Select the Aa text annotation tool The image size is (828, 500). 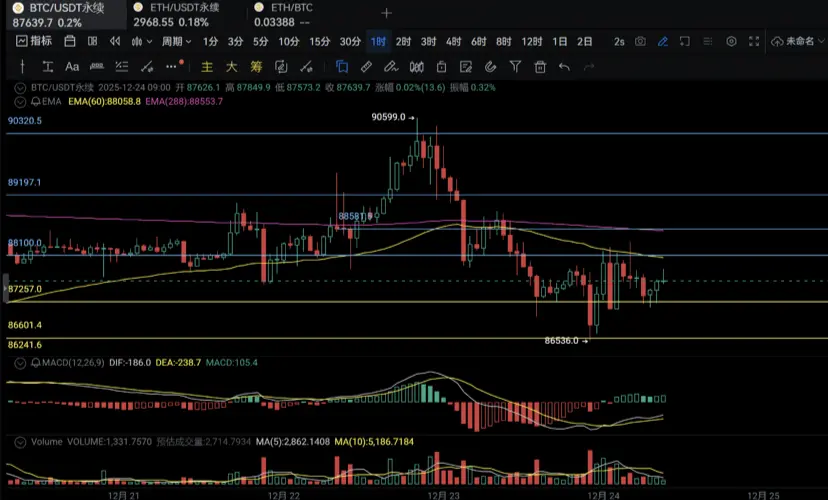coord(72,67)
